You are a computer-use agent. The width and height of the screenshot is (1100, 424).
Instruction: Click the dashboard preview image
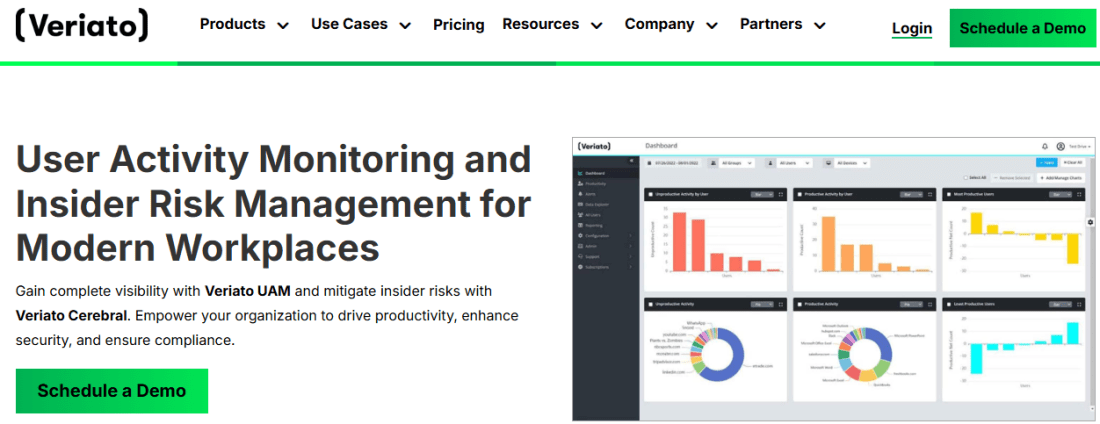point(834,279)
